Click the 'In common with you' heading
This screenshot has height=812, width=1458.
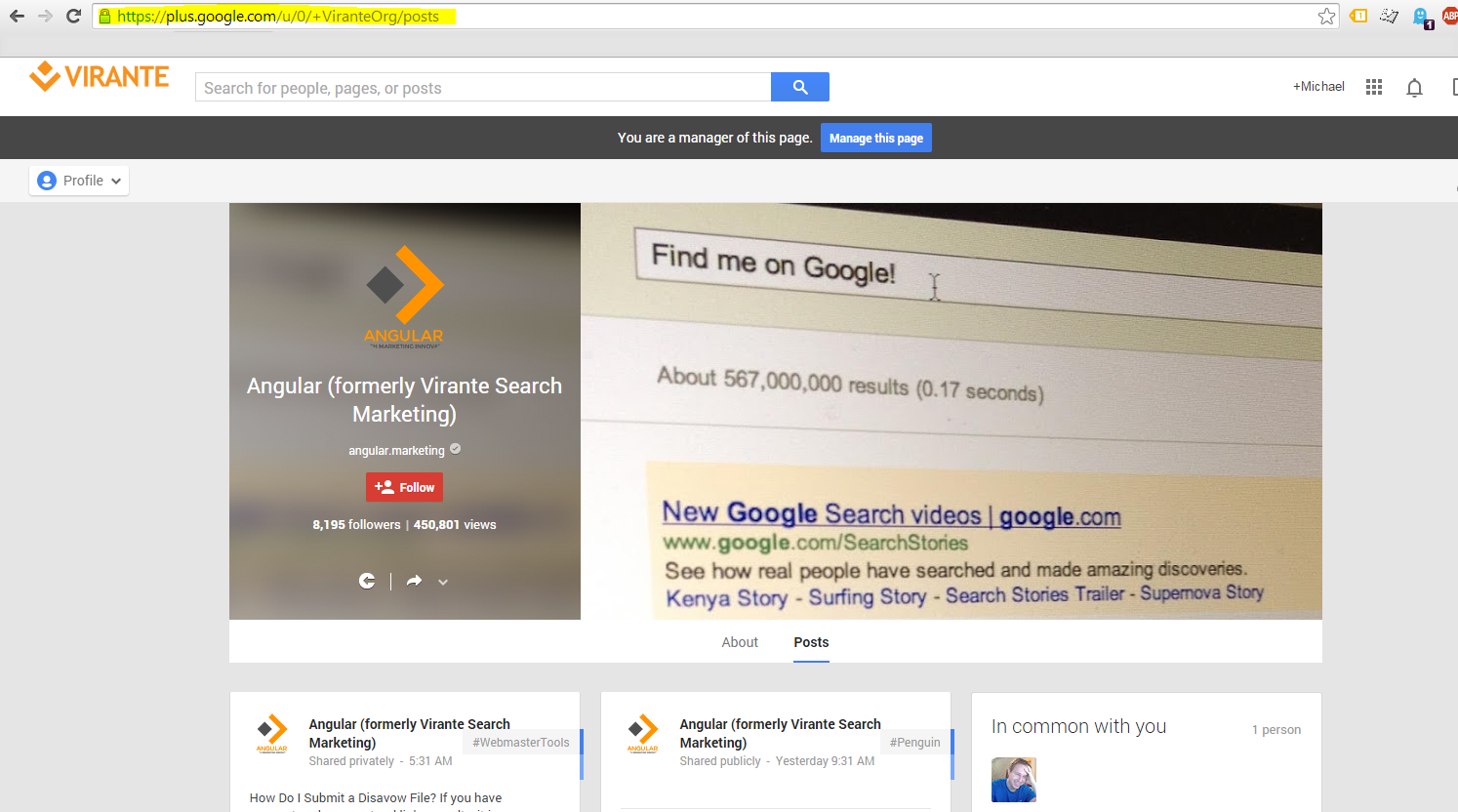[1078, 726]
